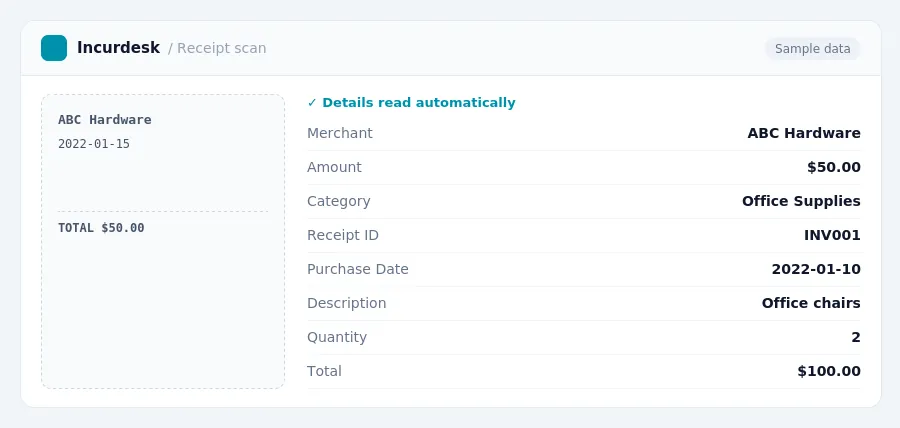
Task: Open the scanned receipt preview thumbnail
Action: (163, 242)
